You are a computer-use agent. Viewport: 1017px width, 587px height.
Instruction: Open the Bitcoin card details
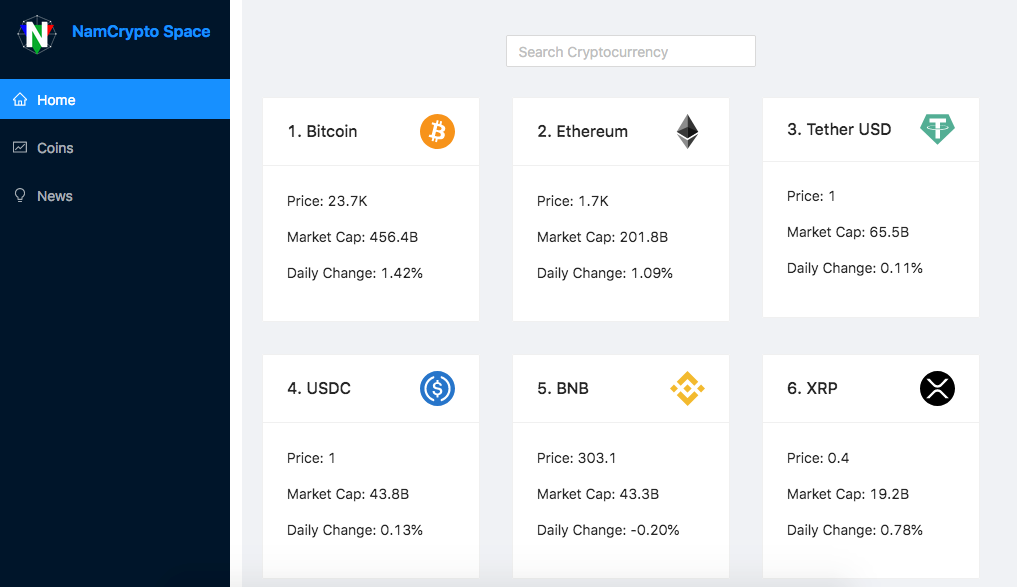point(370,209)
